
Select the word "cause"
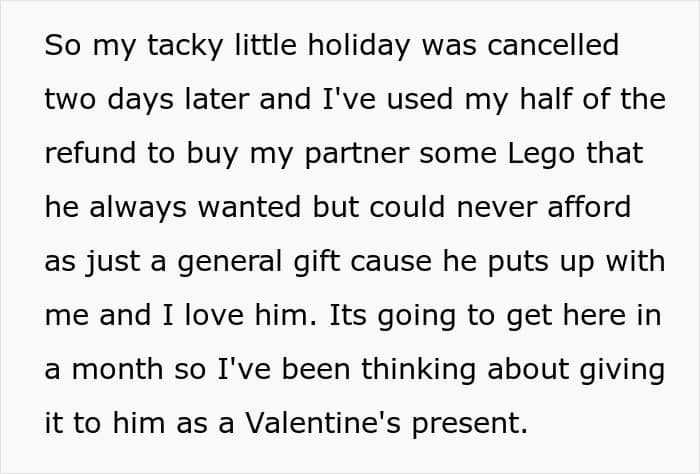click(x=410, y=261)
